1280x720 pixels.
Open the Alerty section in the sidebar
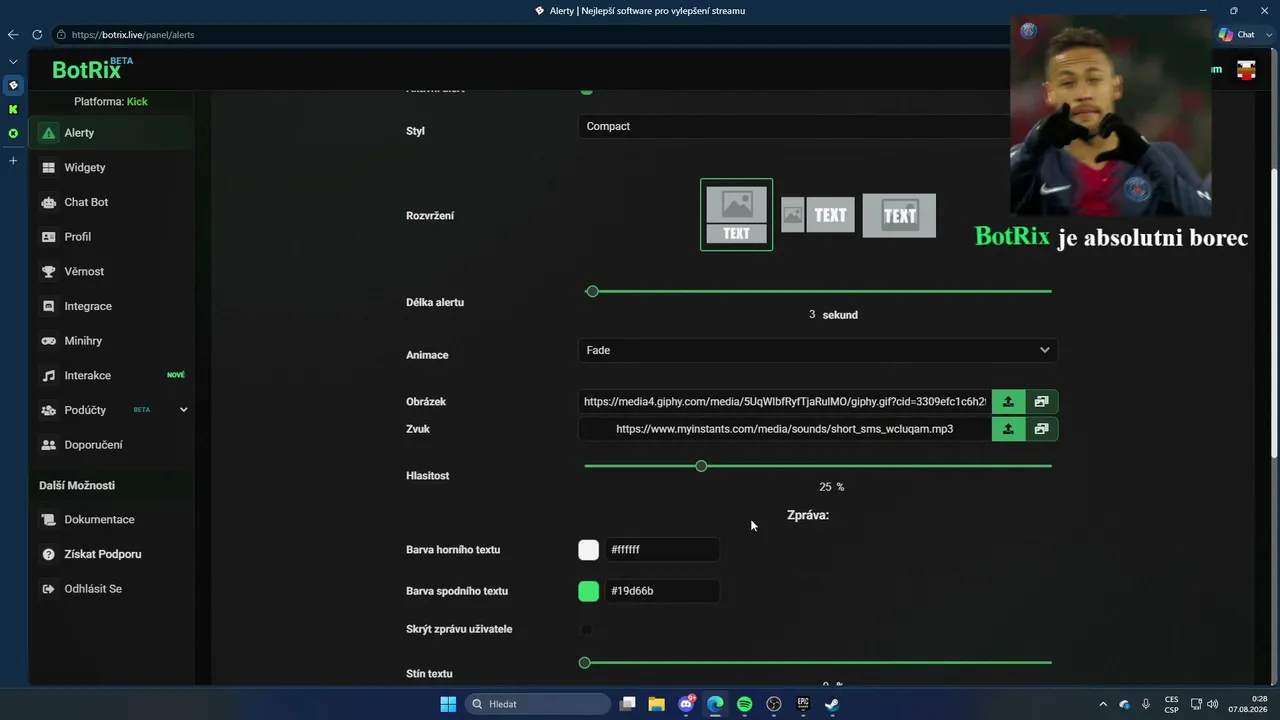point(112,133)
